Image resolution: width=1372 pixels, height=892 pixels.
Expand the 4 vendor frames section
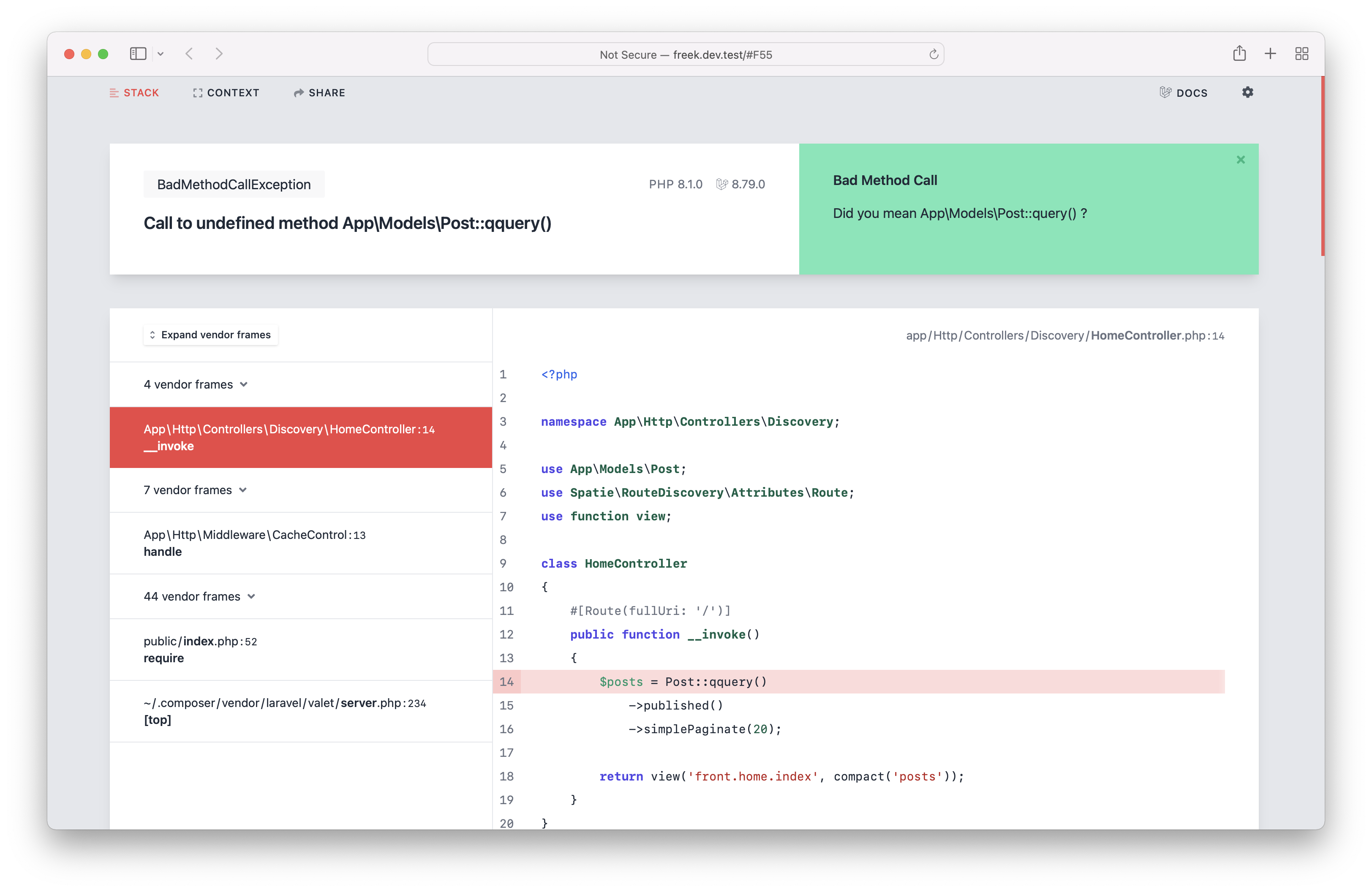[195, 383]
